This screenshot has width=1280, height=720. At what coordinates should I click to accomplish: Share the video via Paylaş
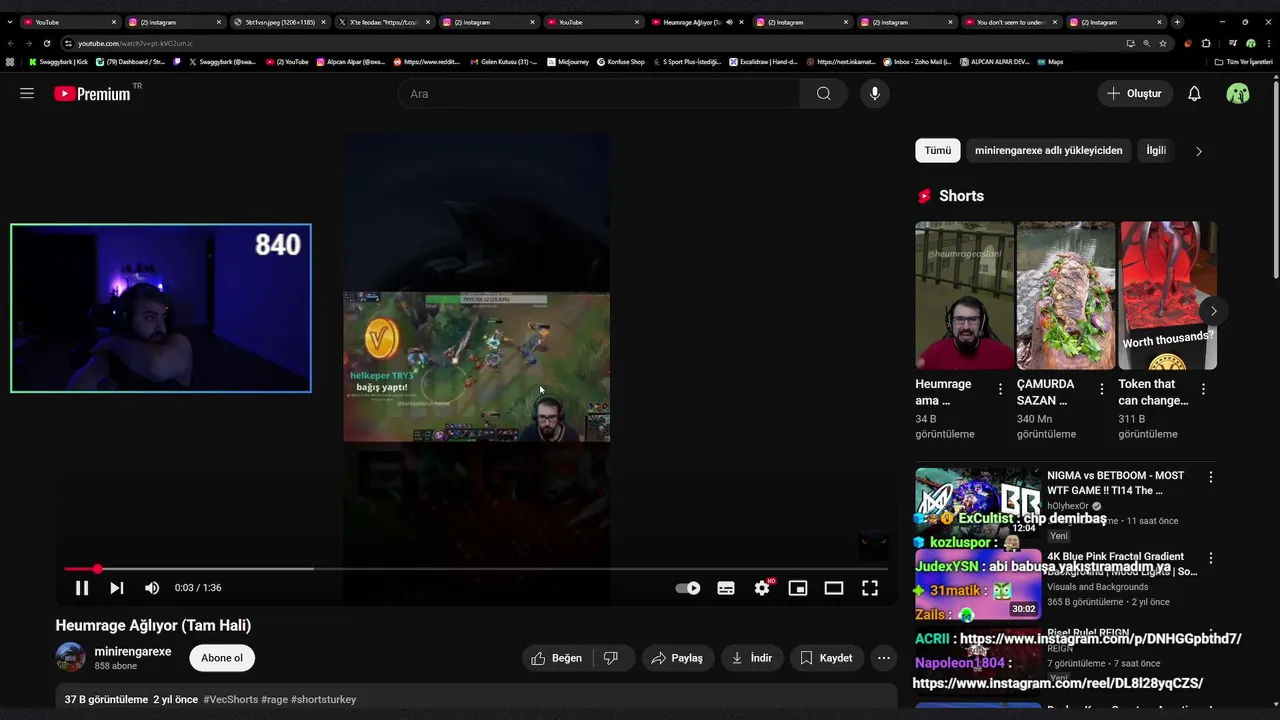pyautogui.click(x=677, y=658)
